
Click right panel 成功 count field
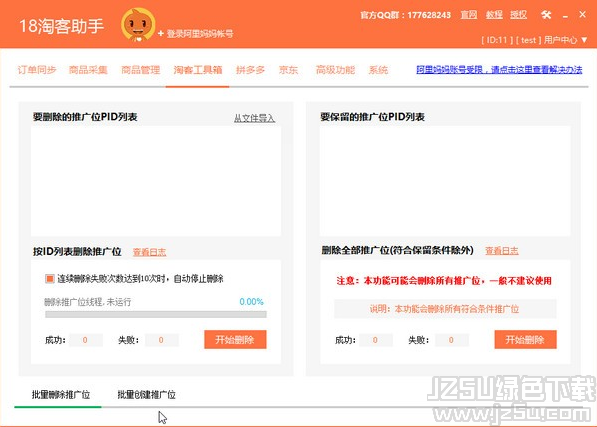376,340
